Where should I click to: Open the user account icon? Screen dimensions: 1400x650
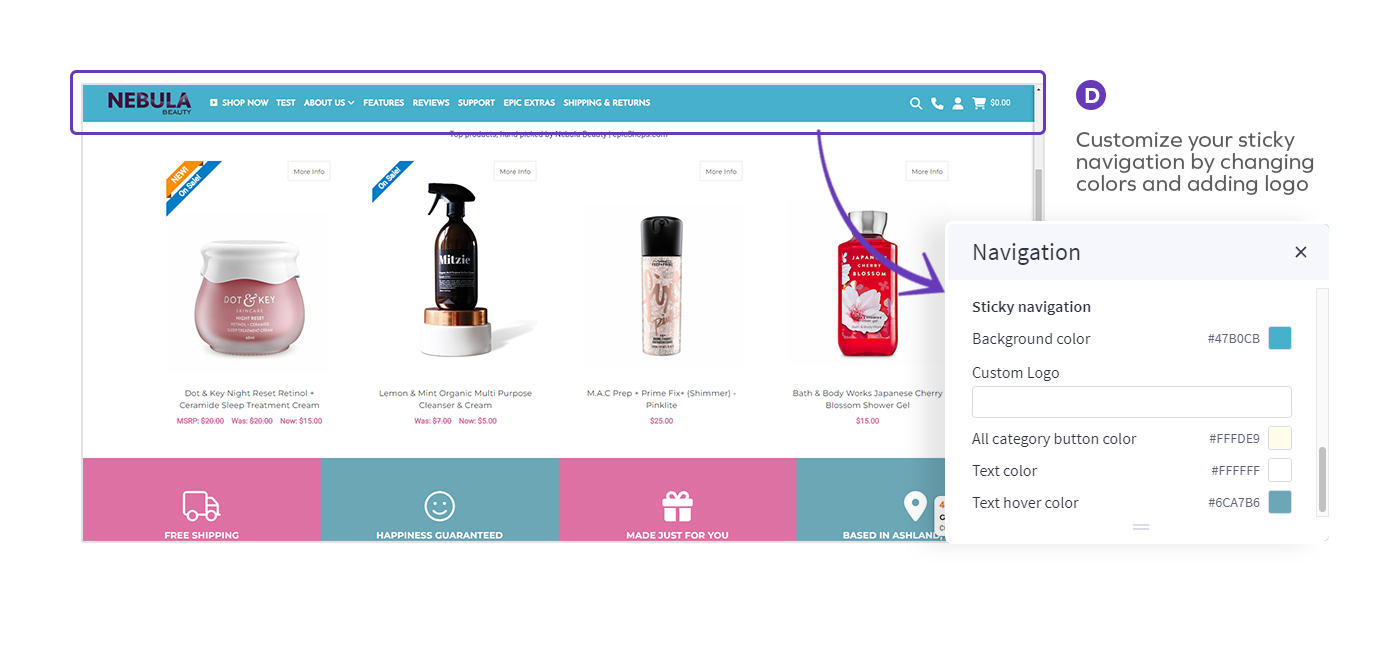click(x=958, y=103)
